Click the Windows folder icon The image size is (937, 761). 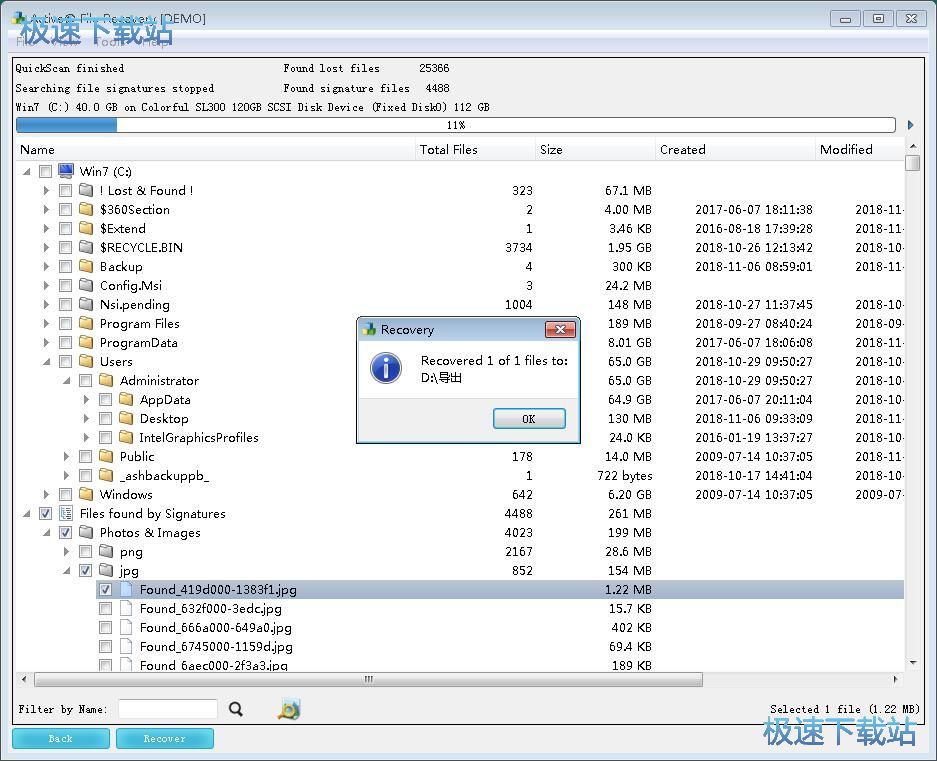(86, 494)
